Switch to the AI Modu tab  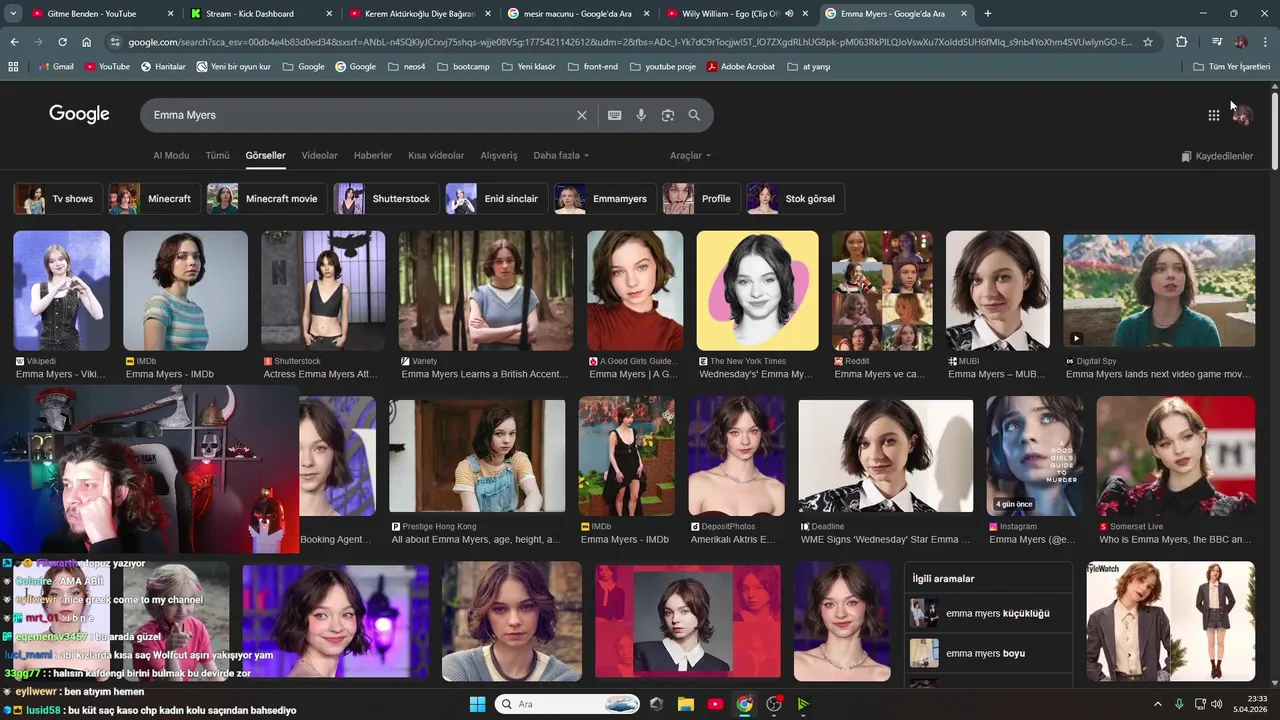click(x=171, y=155)
